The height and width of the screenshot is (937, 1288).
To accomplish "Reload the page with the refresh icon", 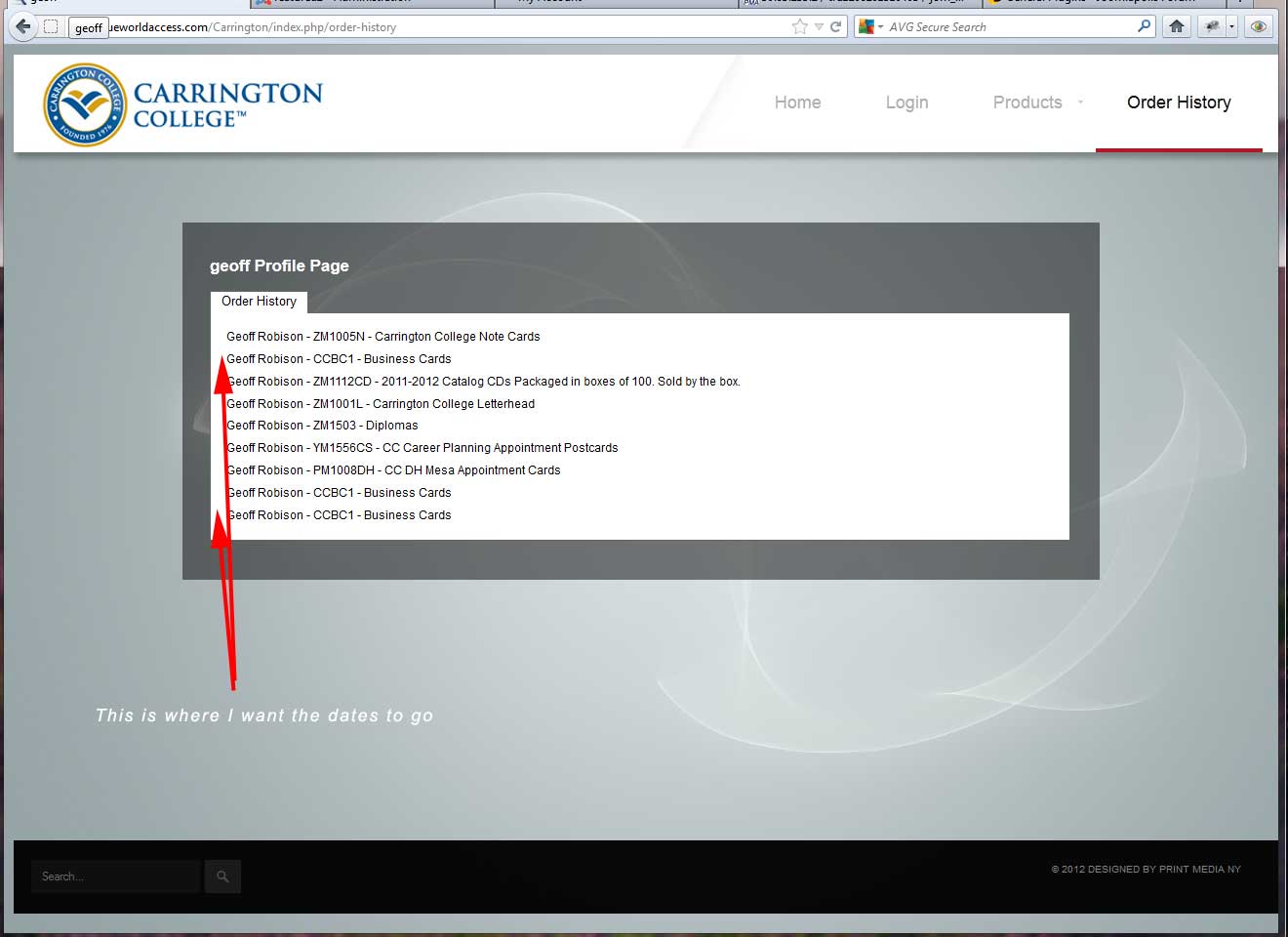I will click(x=836, y=27).
